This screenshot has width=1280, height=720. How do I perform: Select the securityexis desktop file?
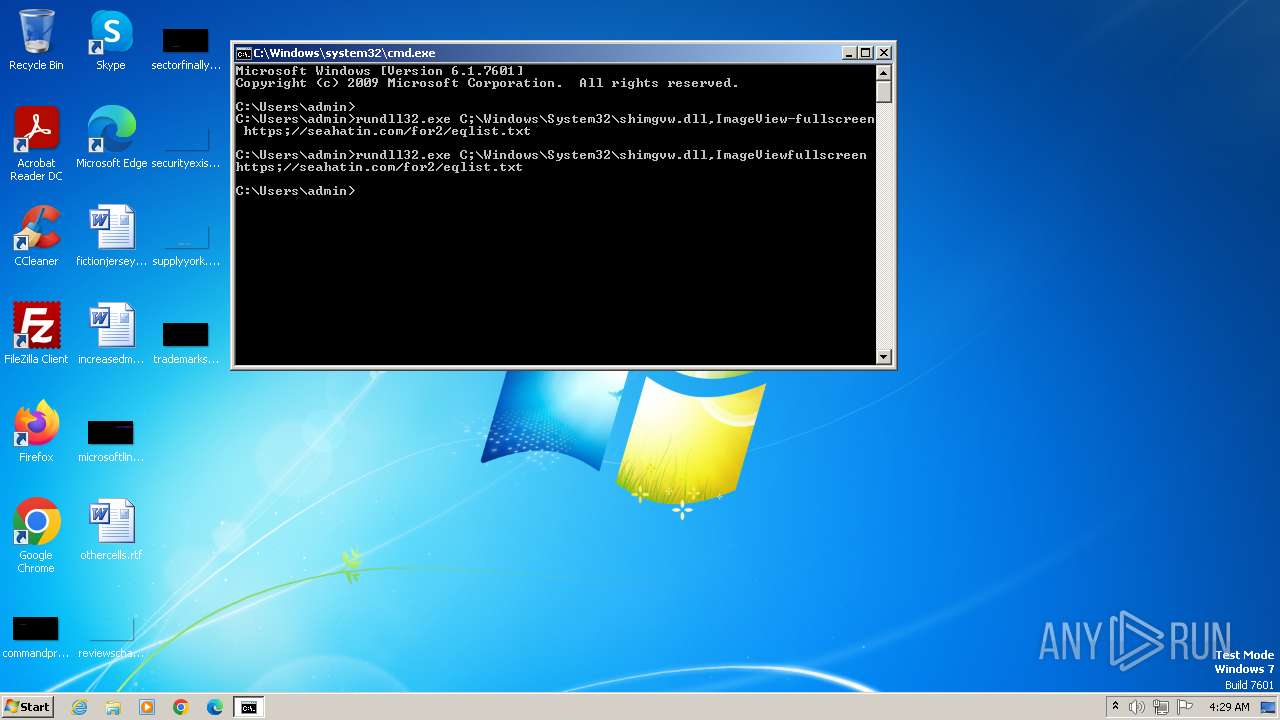pos(185,147)
